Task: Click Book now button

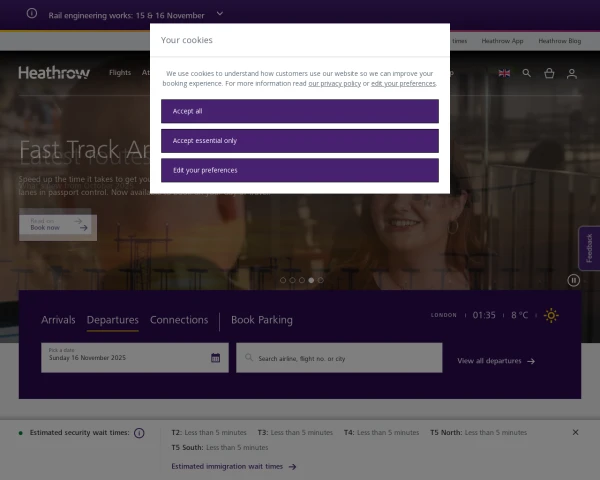Action: pos(58,228)
